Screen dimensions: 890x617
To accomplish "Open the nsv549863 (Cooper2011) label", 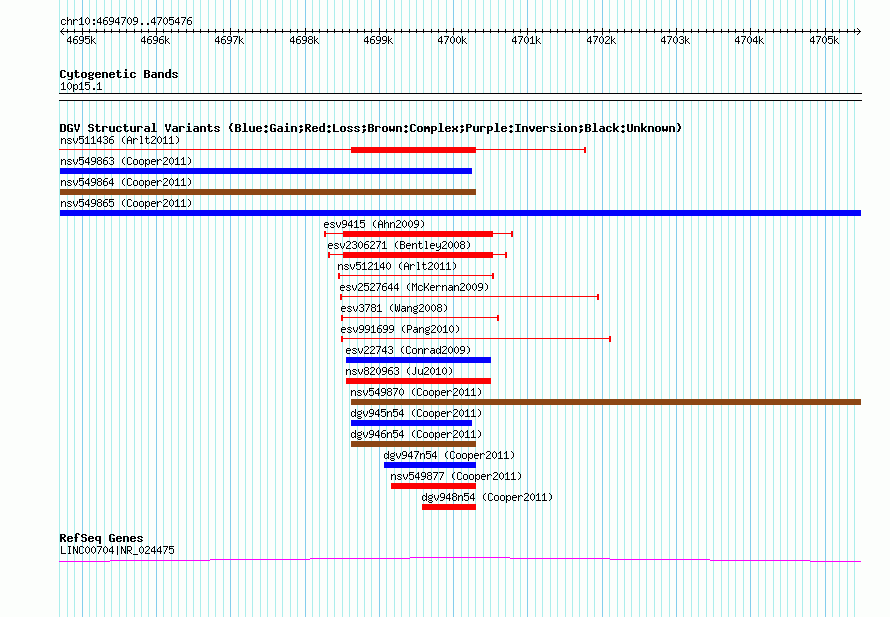I will click(126, 161).
